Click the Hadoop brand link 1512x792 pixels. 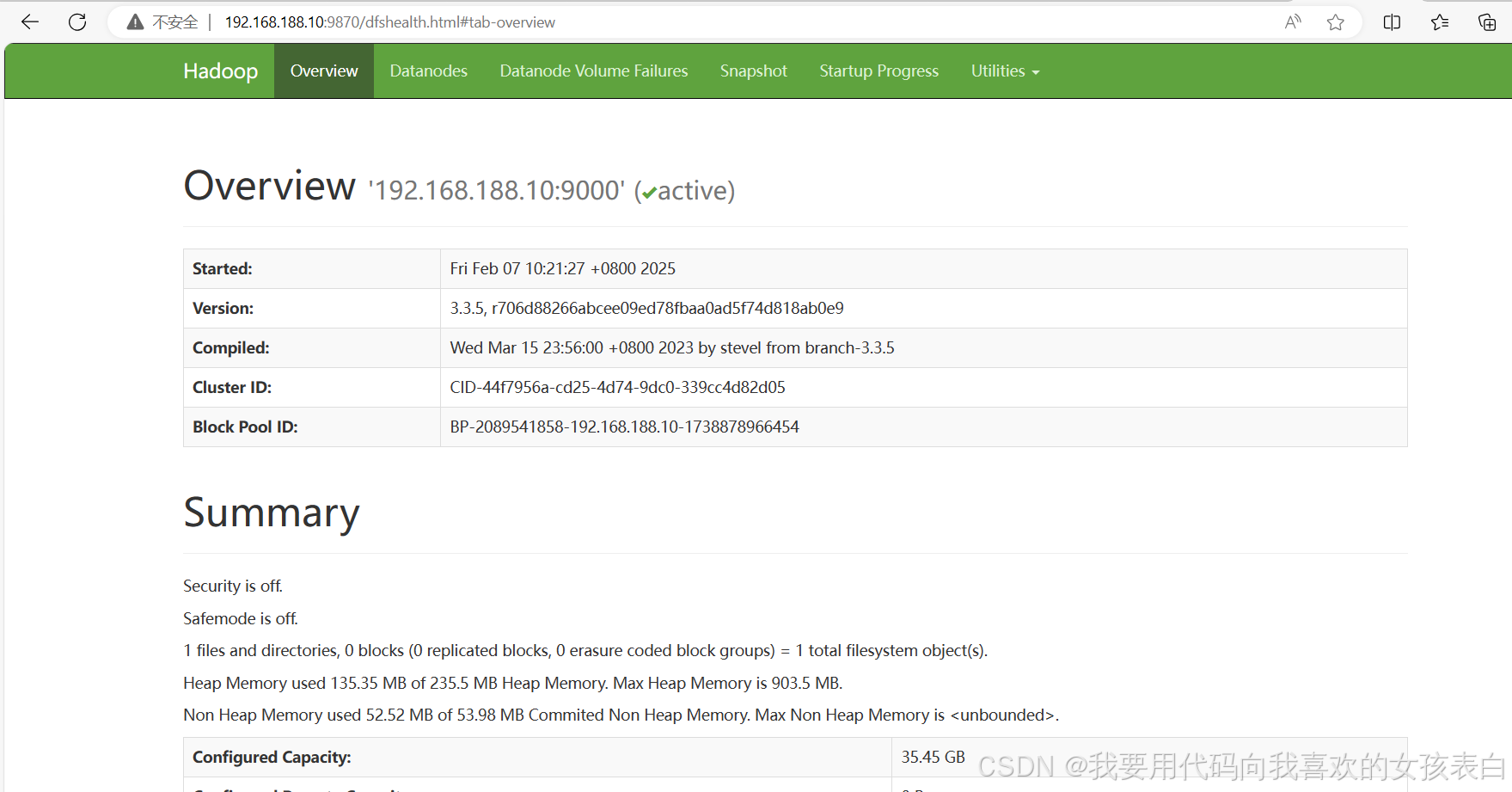tap(221, 71)
